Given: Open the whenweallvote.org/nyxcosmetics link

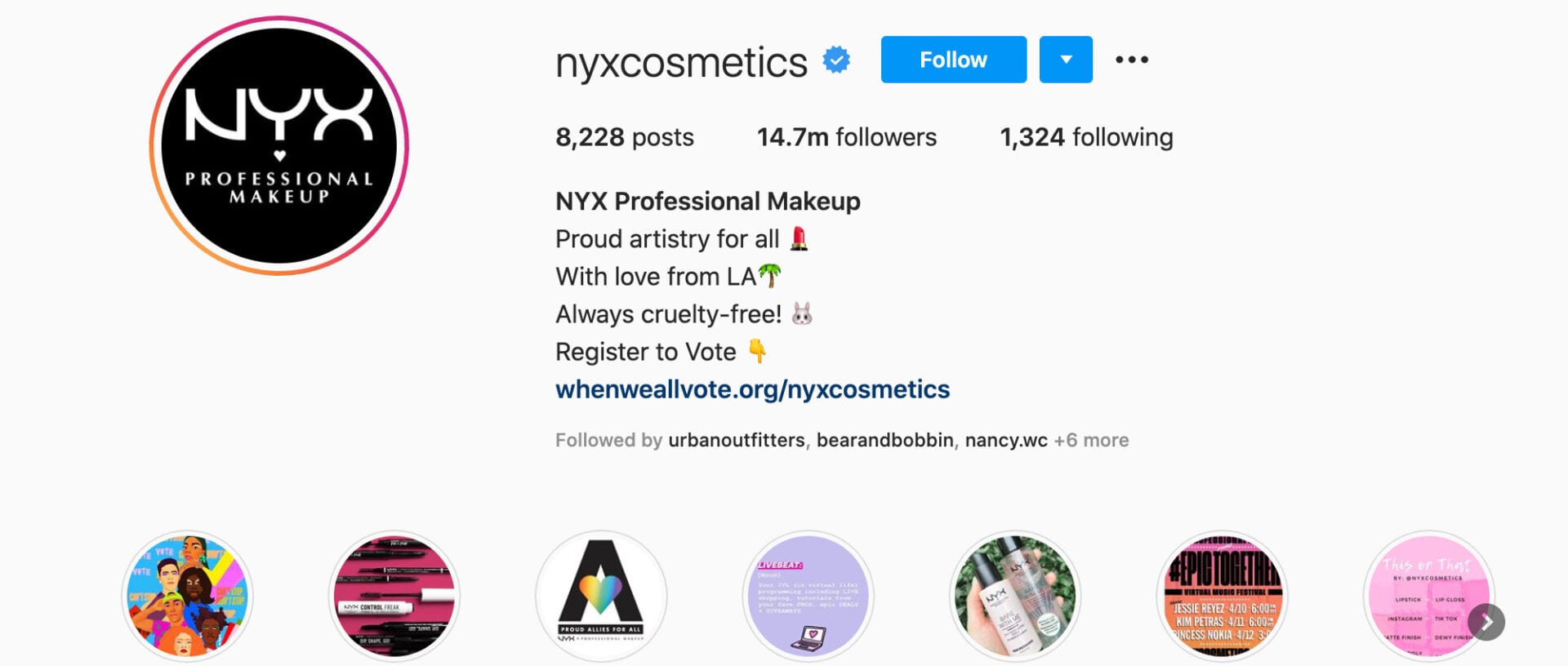Looking at the screenshot, I should coord(752,389).
